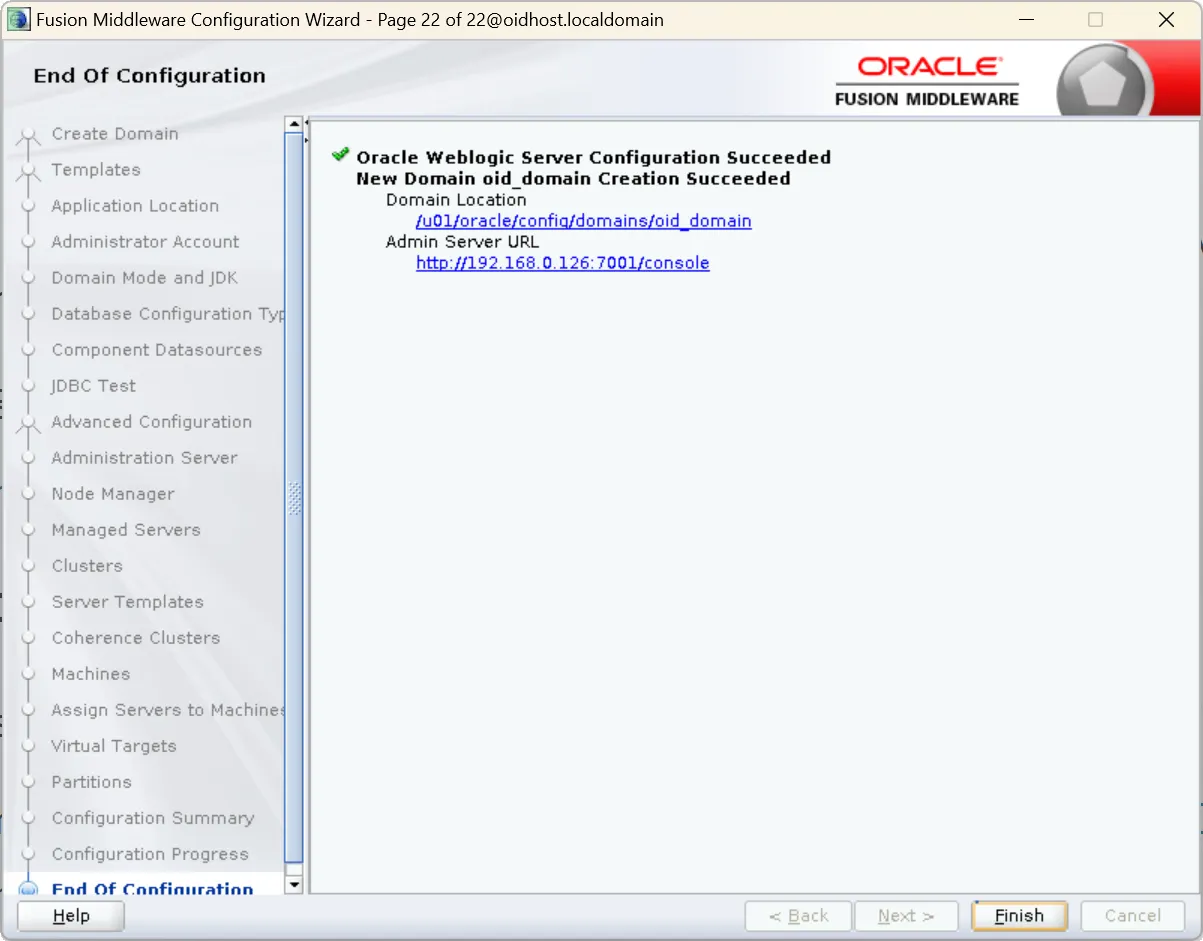Open the /u01/oracle/config/domains/oid_domain link
This screenshot has height=941, width=1203.
(x=584, y=221)
